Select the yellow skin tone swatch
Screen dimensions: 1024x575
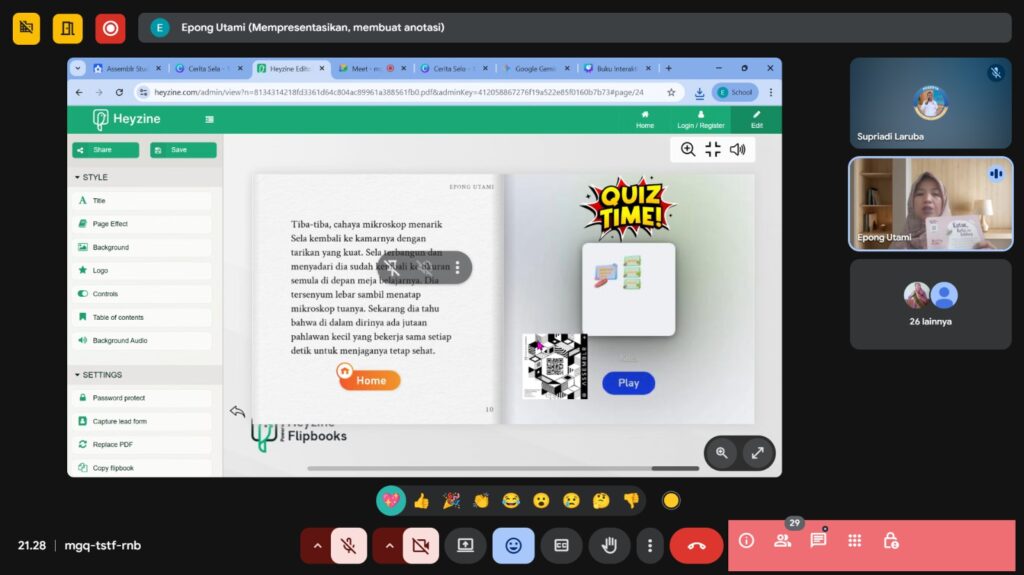click(x=671, y=501)
